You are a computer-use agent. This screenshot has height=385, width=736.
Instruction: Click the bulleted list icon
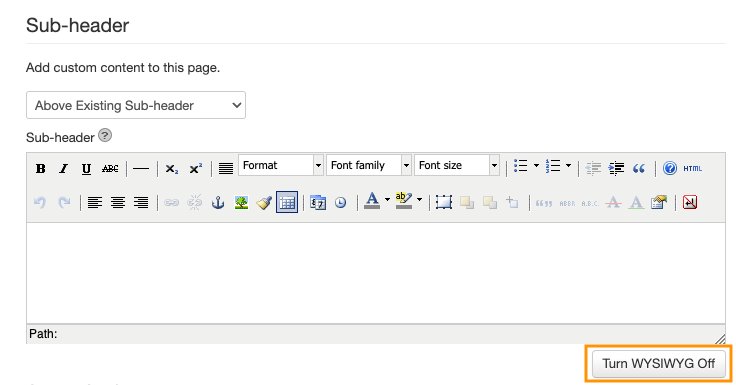(521, 166)
